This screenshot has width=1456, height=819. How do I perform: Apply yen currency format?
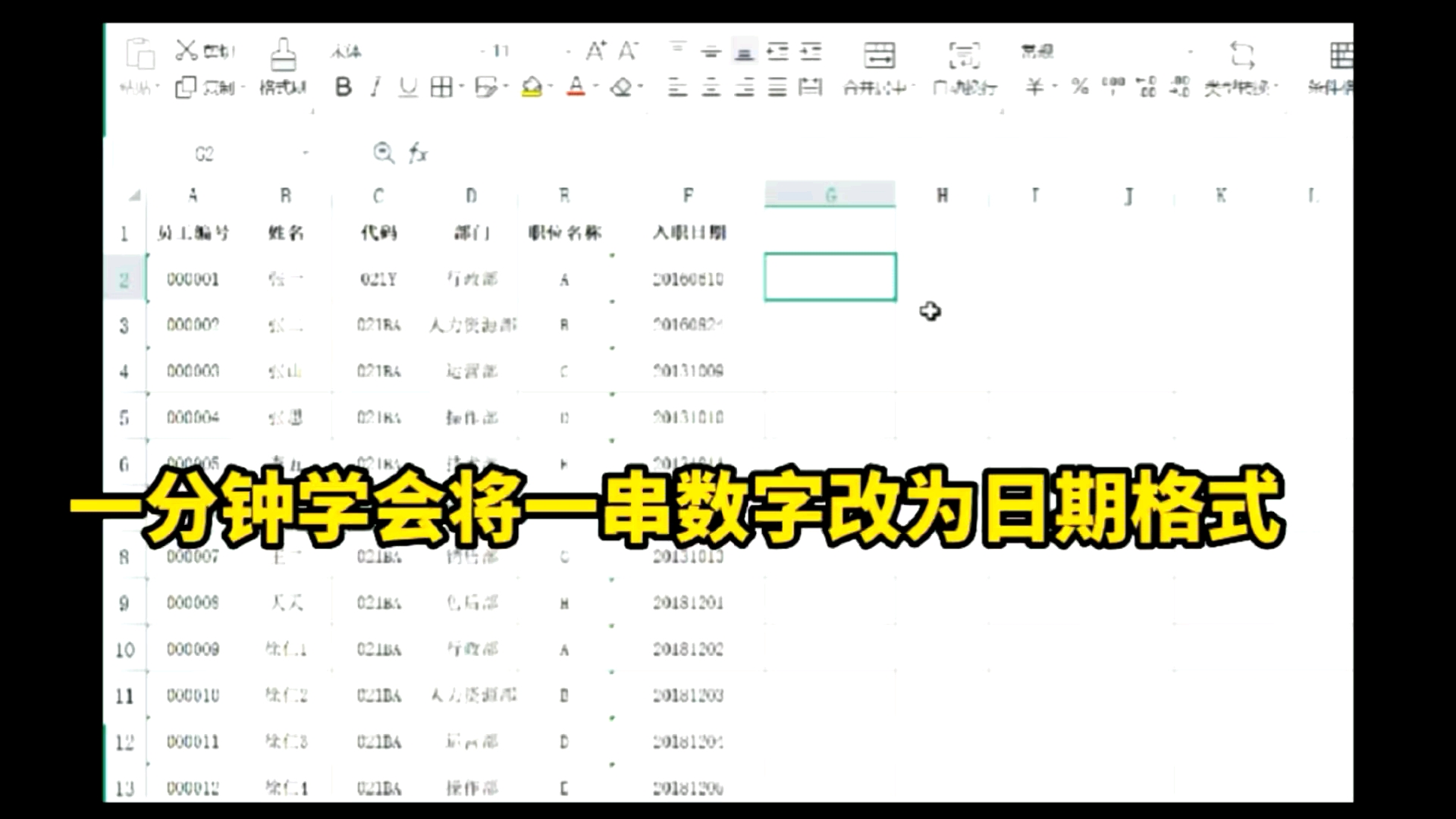point(1034,86)
